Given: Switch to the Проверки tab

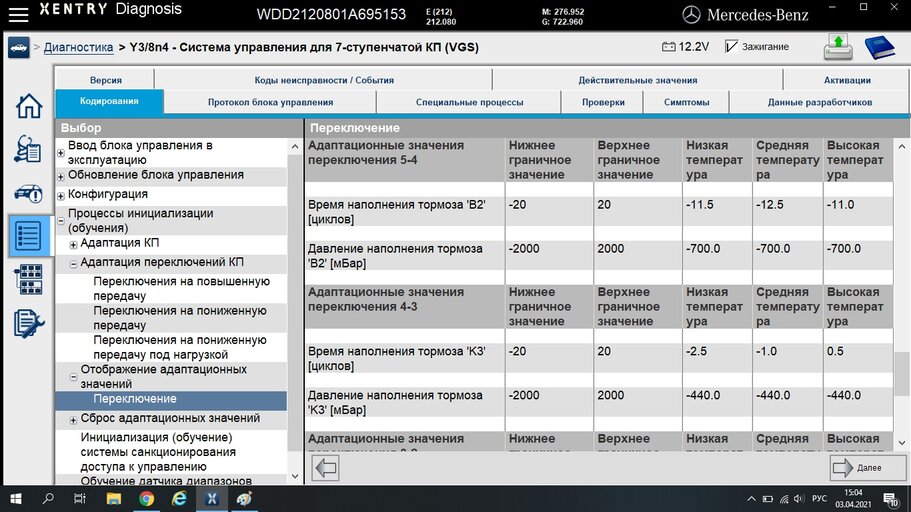Looking at the screenshot, I should click(x=603, y=102).
